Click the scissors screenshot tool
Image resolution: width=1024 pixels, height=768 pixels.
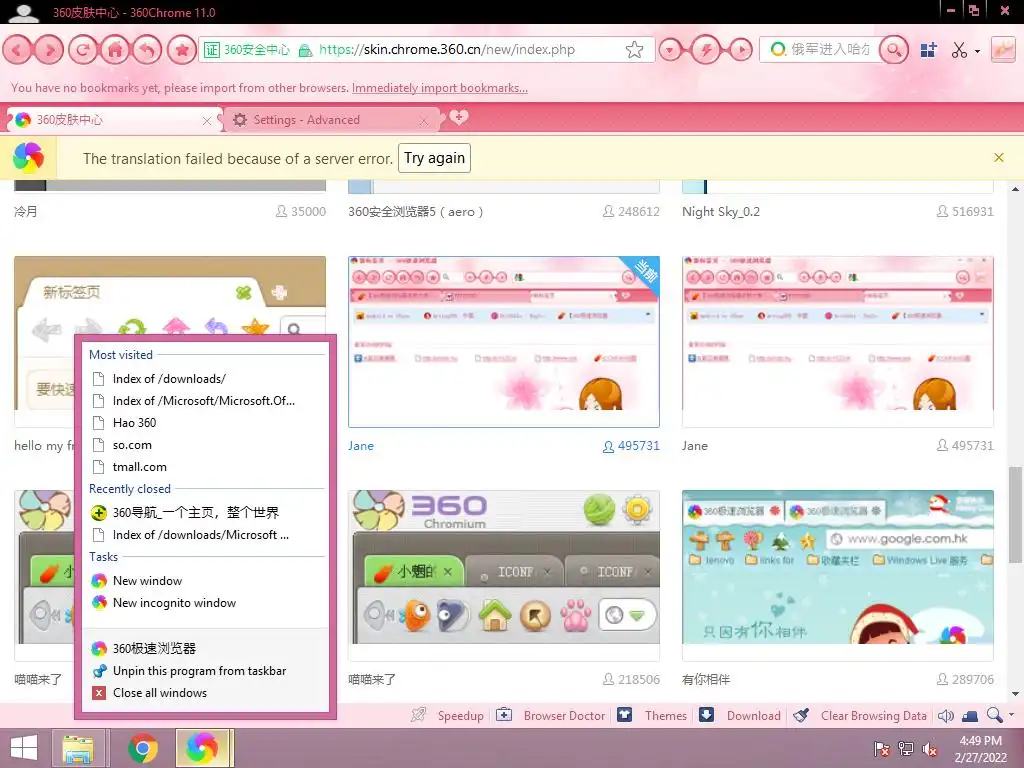pos(959,50)
